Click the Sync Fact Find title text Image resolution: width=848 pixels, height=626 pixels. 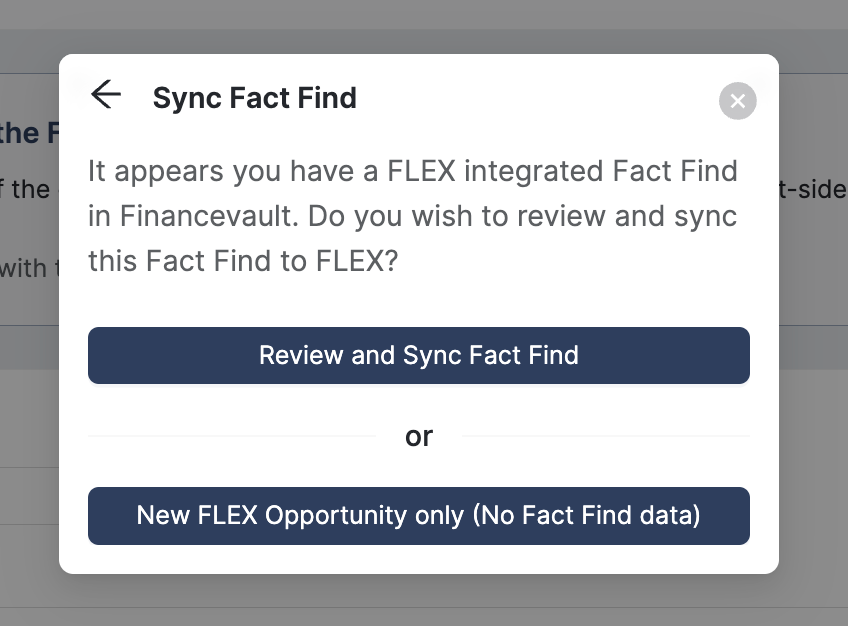point(254,98)
